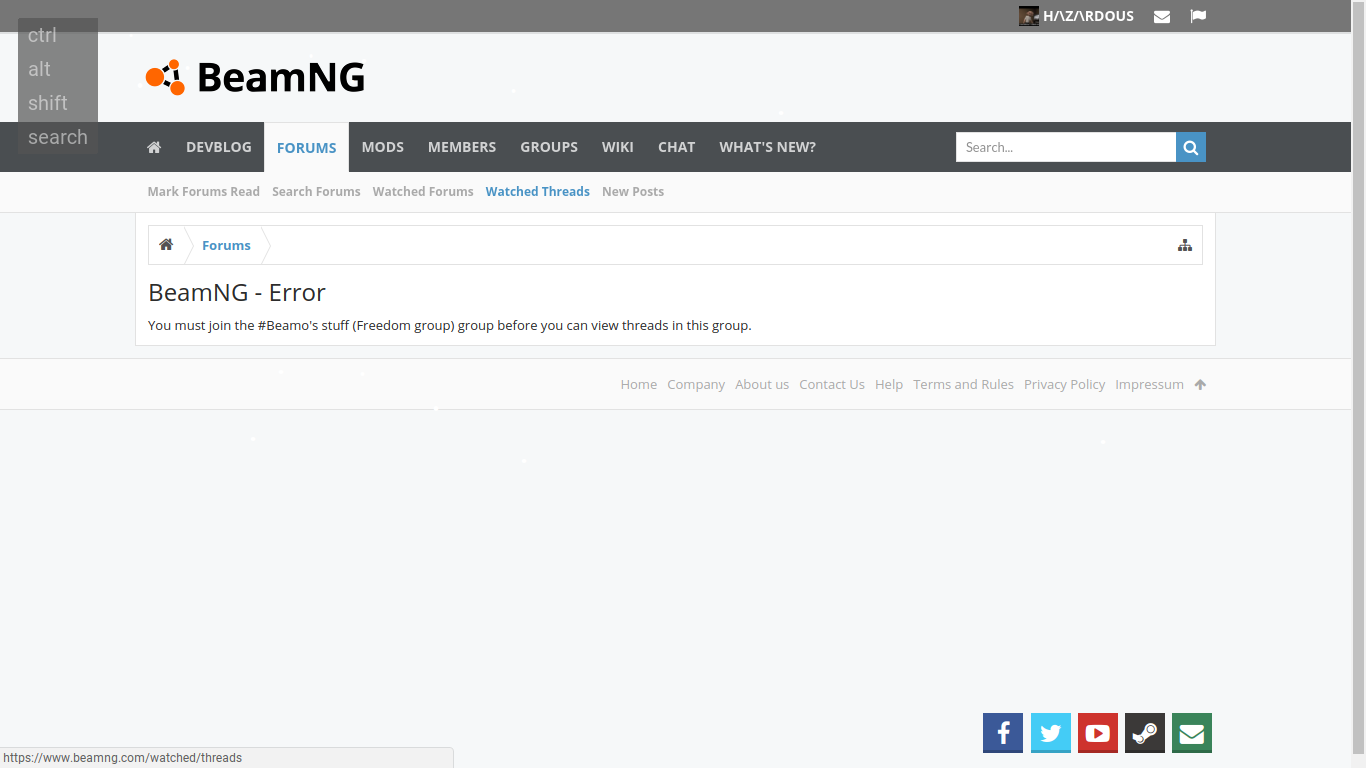This screenshot has width=1366, height=768.
Task: Open the About us footer link
Action: 762,384
